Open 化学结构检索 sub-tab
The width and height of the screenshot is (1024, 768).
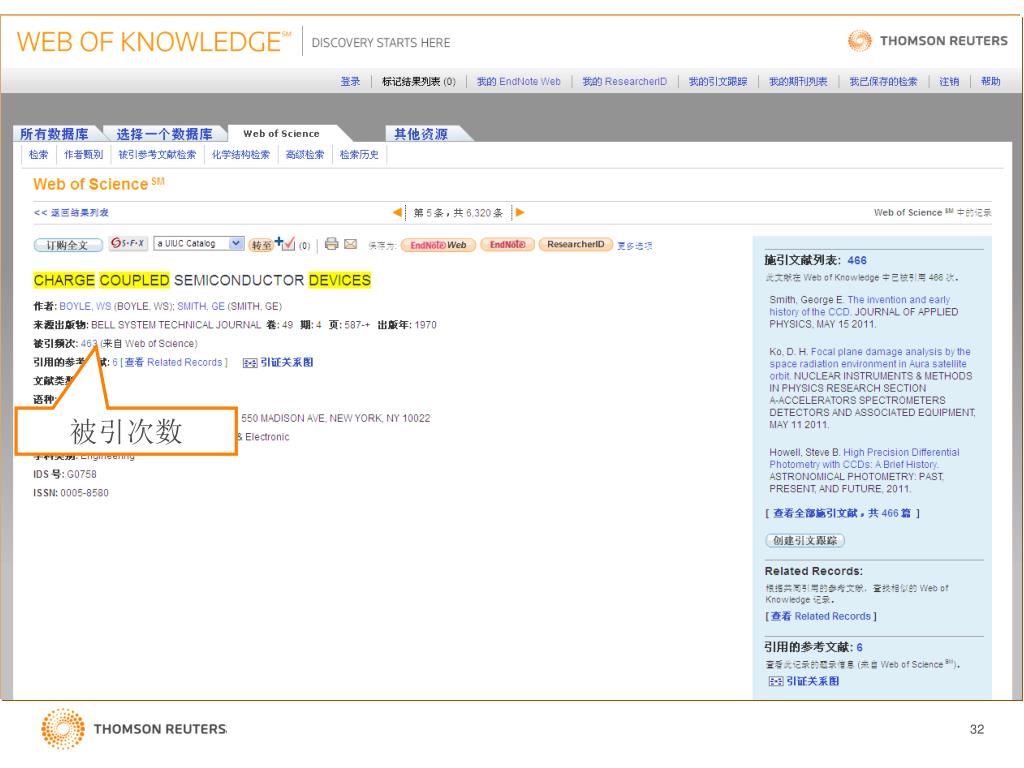[x=241, y=155]
